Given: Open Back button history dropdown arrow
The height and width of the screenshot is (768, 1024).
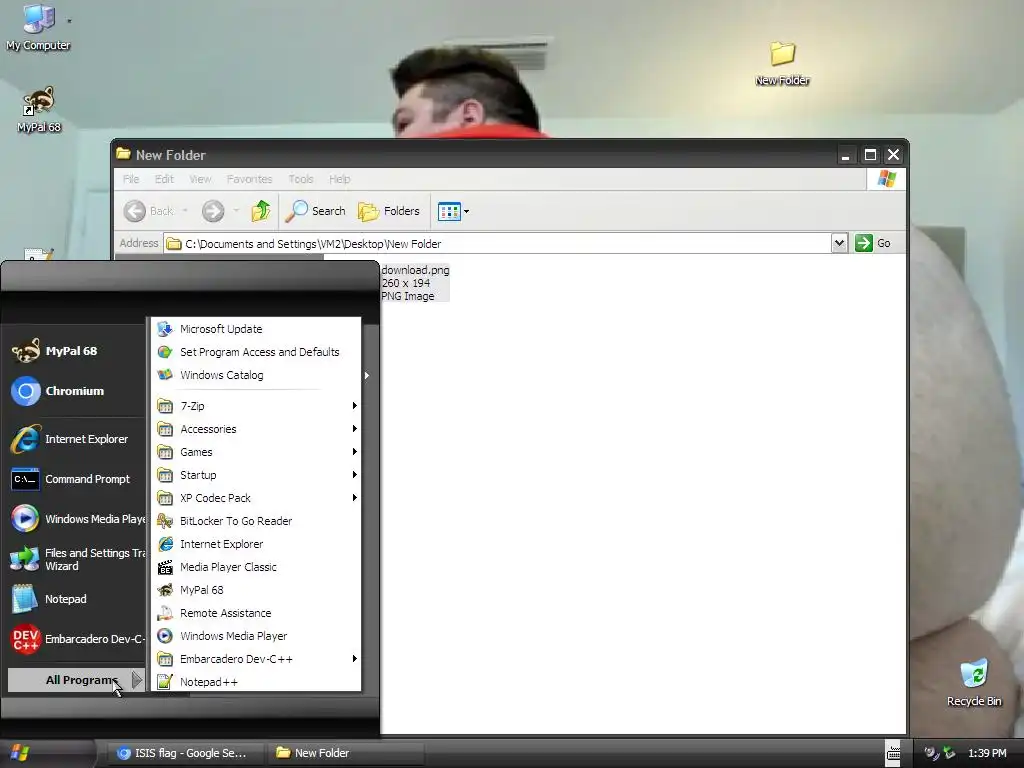Looking at the screenshot, I should pos(185,210).
